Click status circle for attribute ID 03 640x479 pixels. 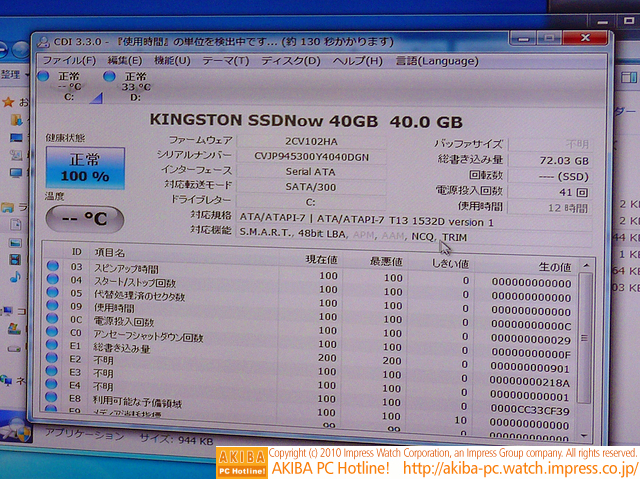click(52, 266)
